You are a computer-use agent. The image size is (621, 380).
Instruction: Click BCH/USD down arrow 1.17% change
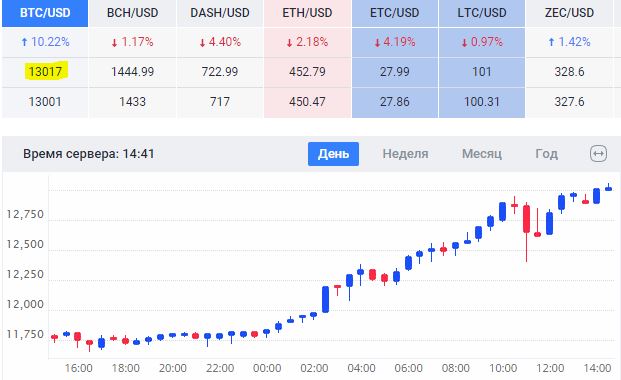point(132,42)
